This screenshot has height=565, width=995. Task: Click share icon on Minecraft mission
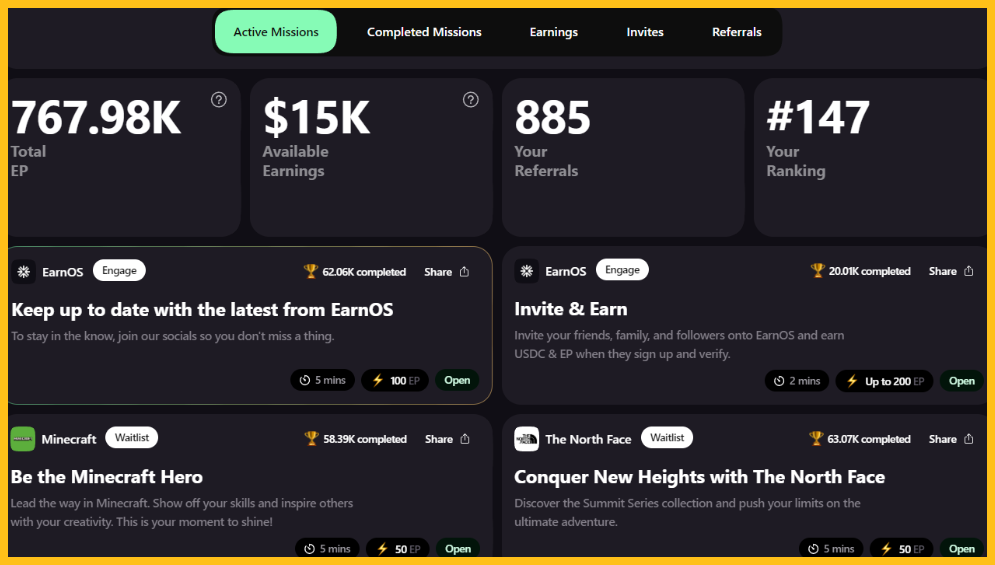[465, 439]
